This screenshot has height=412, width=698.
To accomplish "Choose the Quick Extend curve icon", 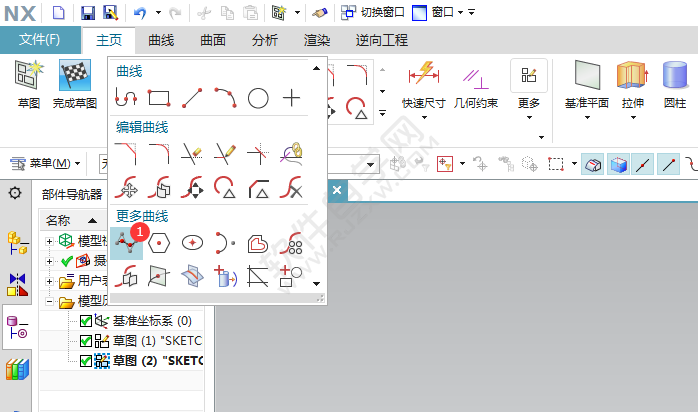I will click(225, 154).
